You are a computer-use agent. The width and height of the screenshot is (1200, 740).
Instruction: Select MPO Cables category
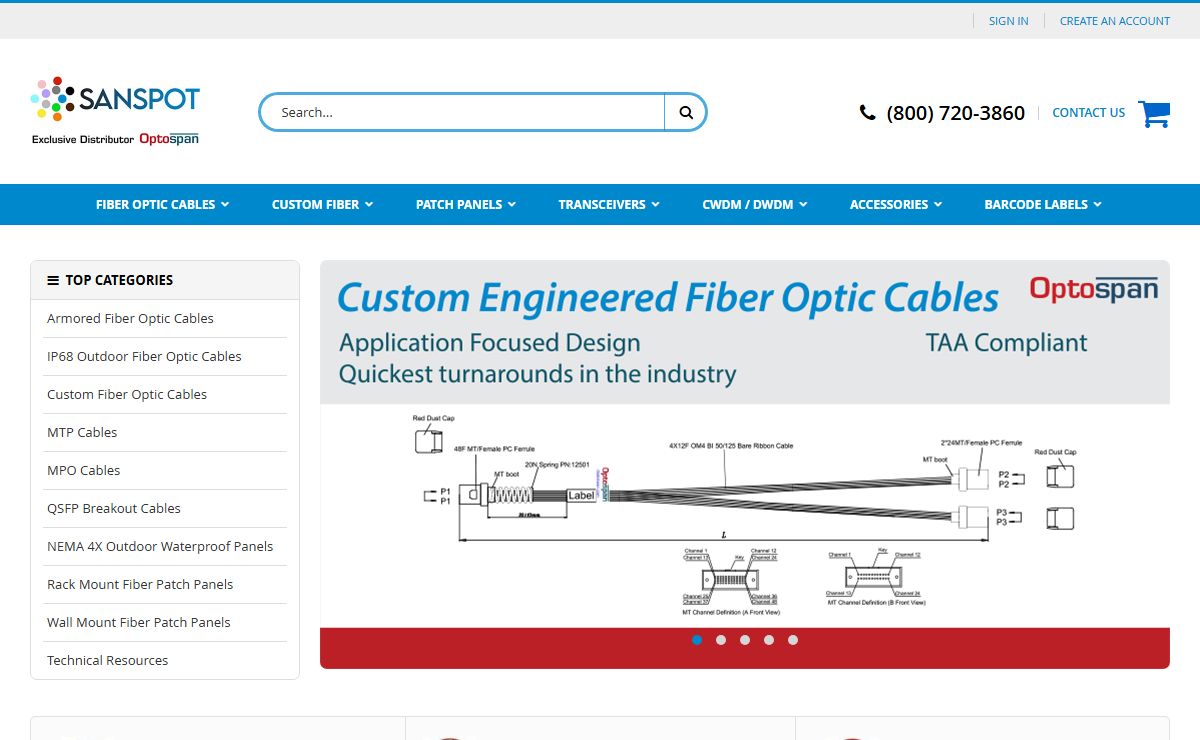[x=83, y=470]
